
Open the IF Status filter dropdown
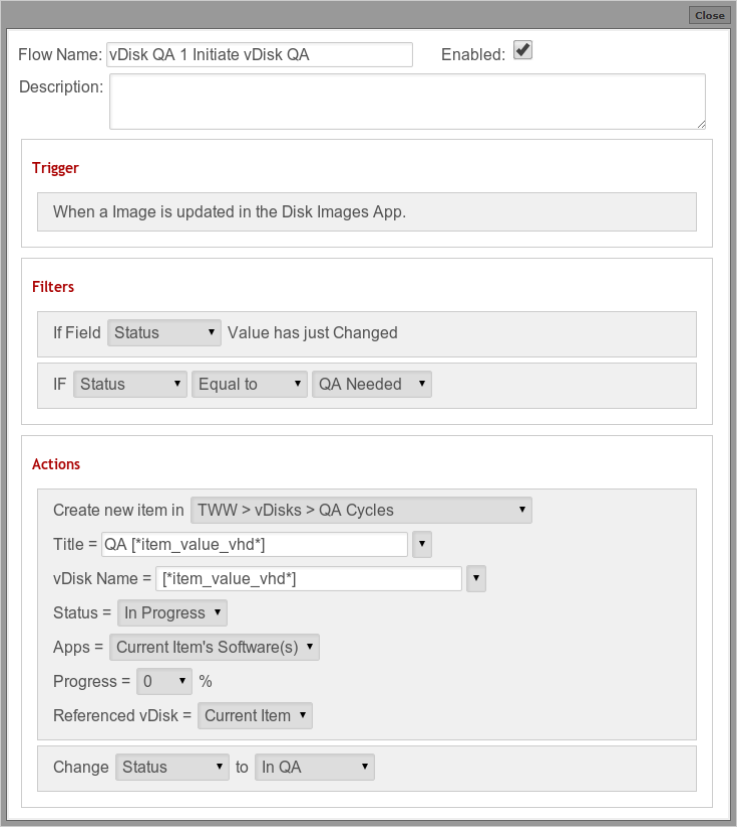tap(130, 384)
